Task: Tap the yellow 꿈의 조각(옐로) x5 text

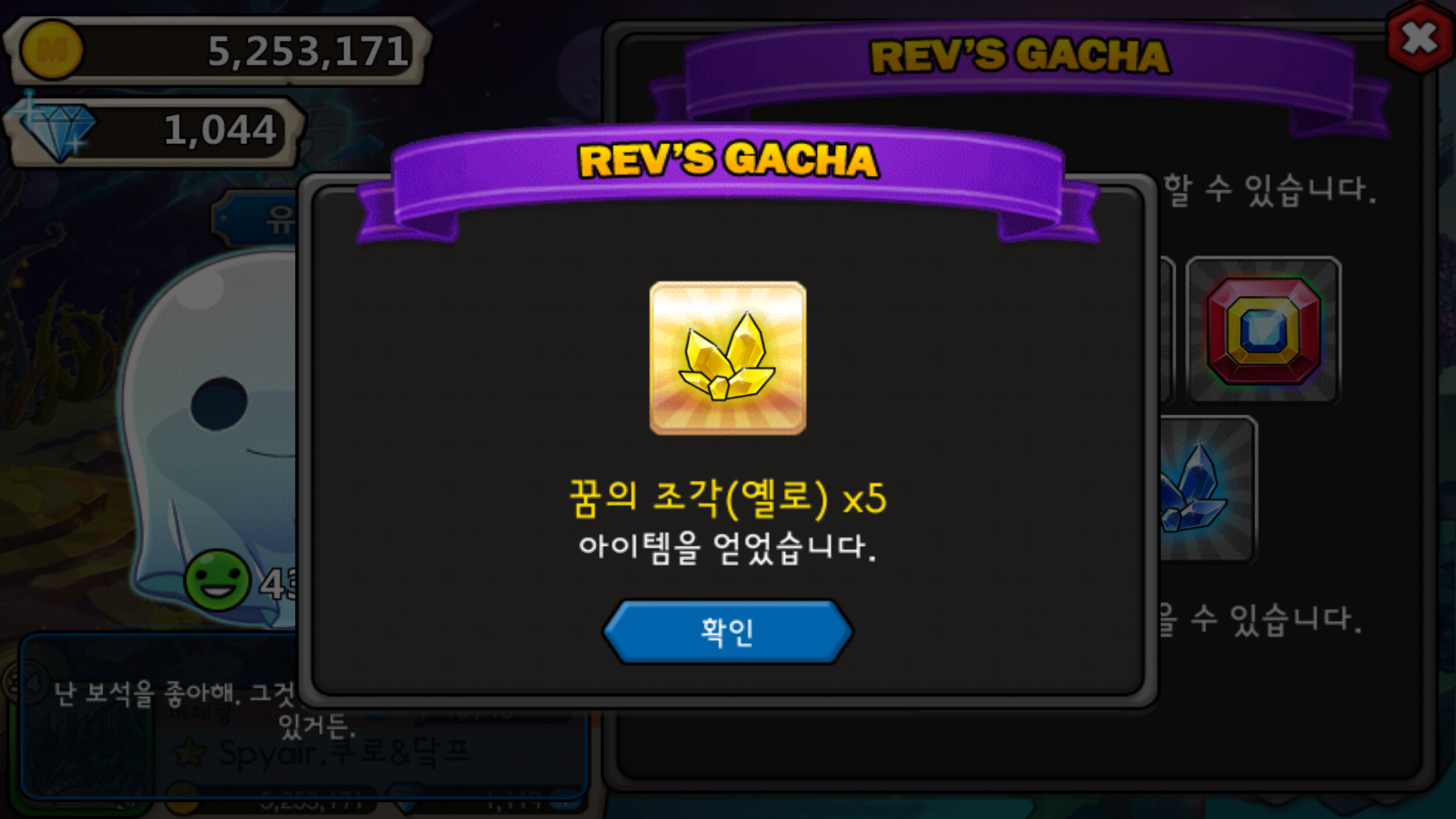Action: (x=728, y=498)
